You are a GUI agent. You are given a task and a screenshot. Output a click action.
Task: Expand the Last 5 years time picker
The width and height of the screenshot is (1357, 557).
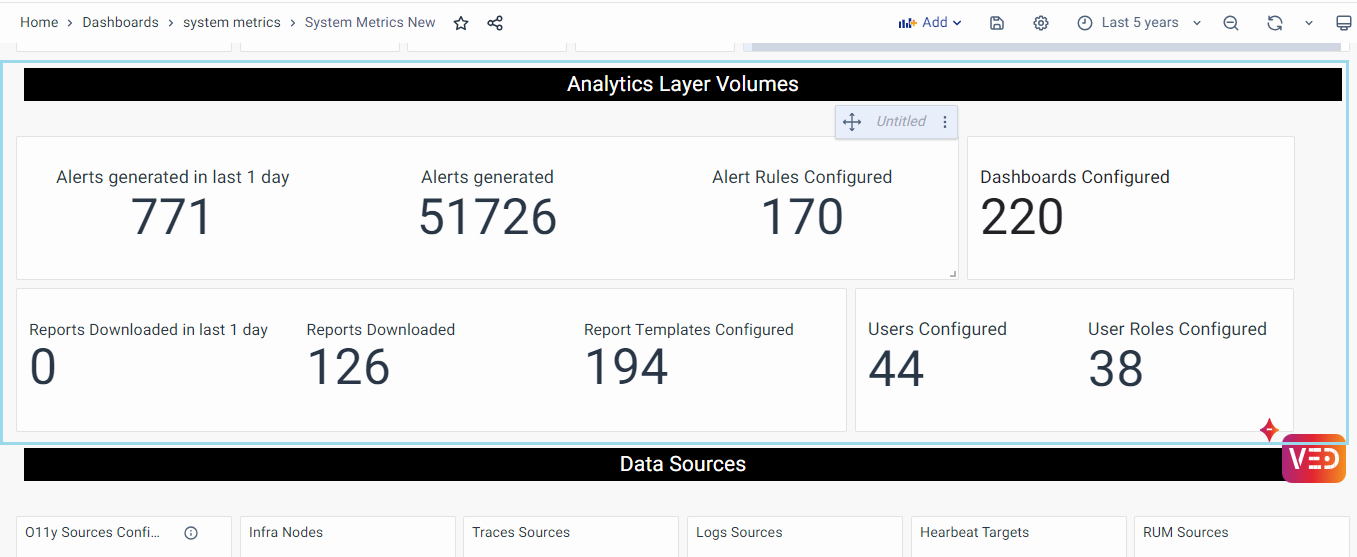pyautogui.click(x=1139, y=23)
